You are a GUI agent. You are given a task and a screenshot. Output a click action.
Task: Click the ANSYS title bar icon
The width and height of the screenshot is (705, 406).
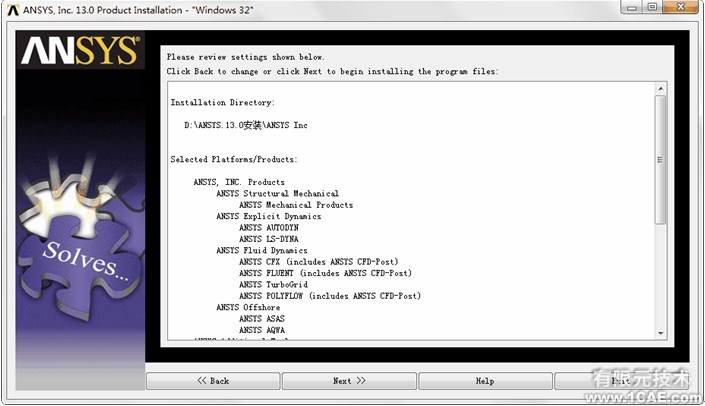(x=13, y=10)
